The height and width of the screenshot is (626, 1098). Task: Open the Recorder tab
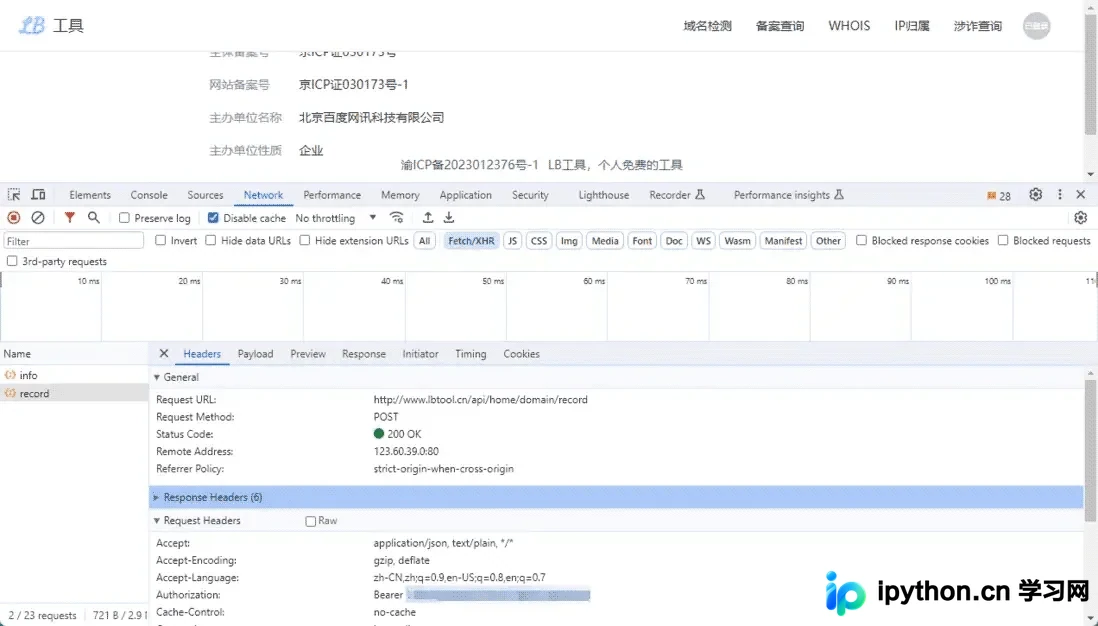(676, 195)
